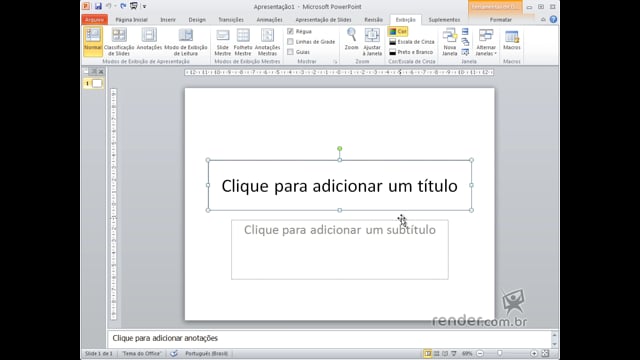This screenshot has width=640, height=360.
Task: Click the subtitle placeholder text
Action: (x=340, y=230)
